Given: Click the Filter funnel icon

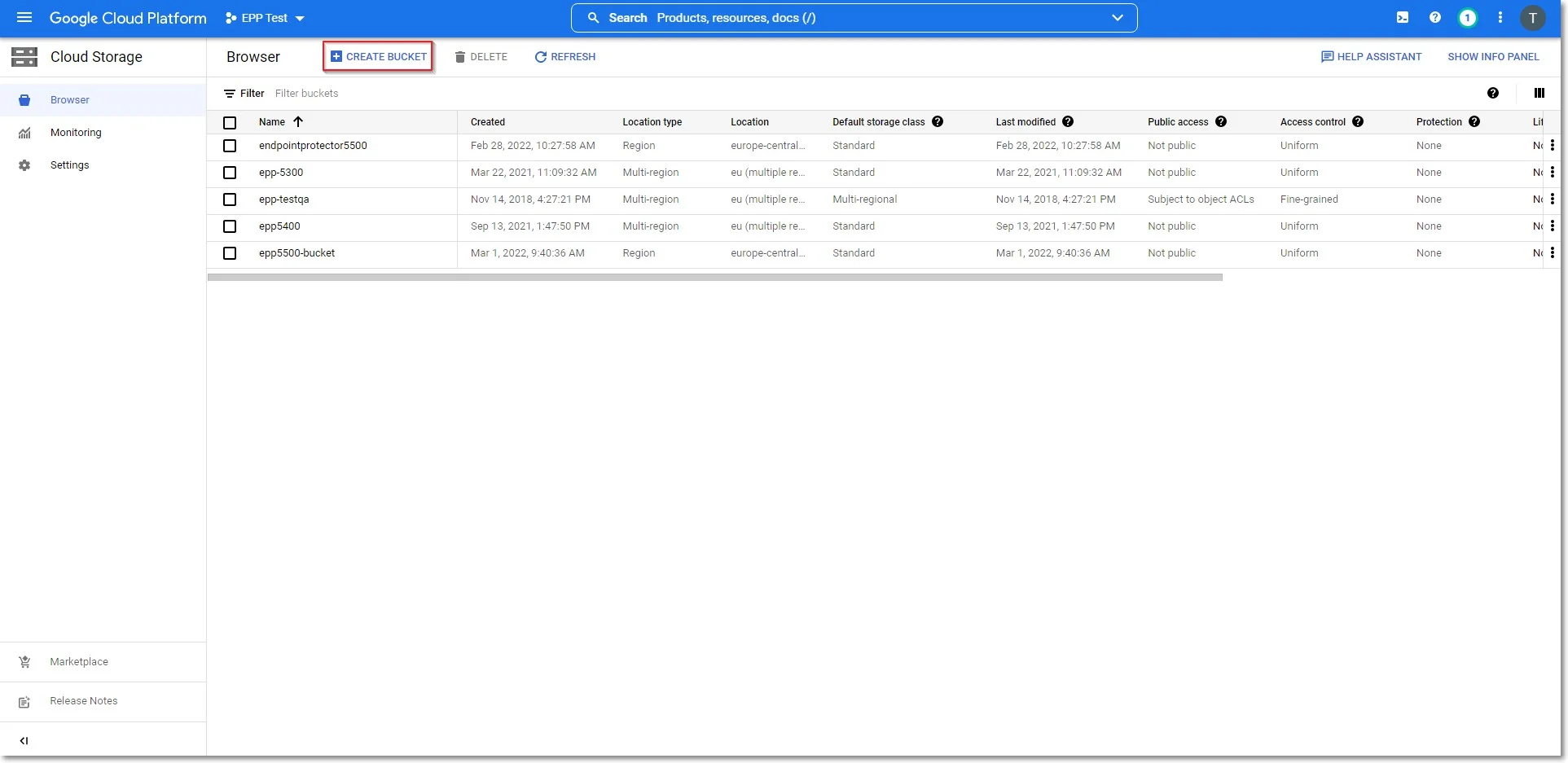Looking at the screenshot, I should click(x=230, y=94).
